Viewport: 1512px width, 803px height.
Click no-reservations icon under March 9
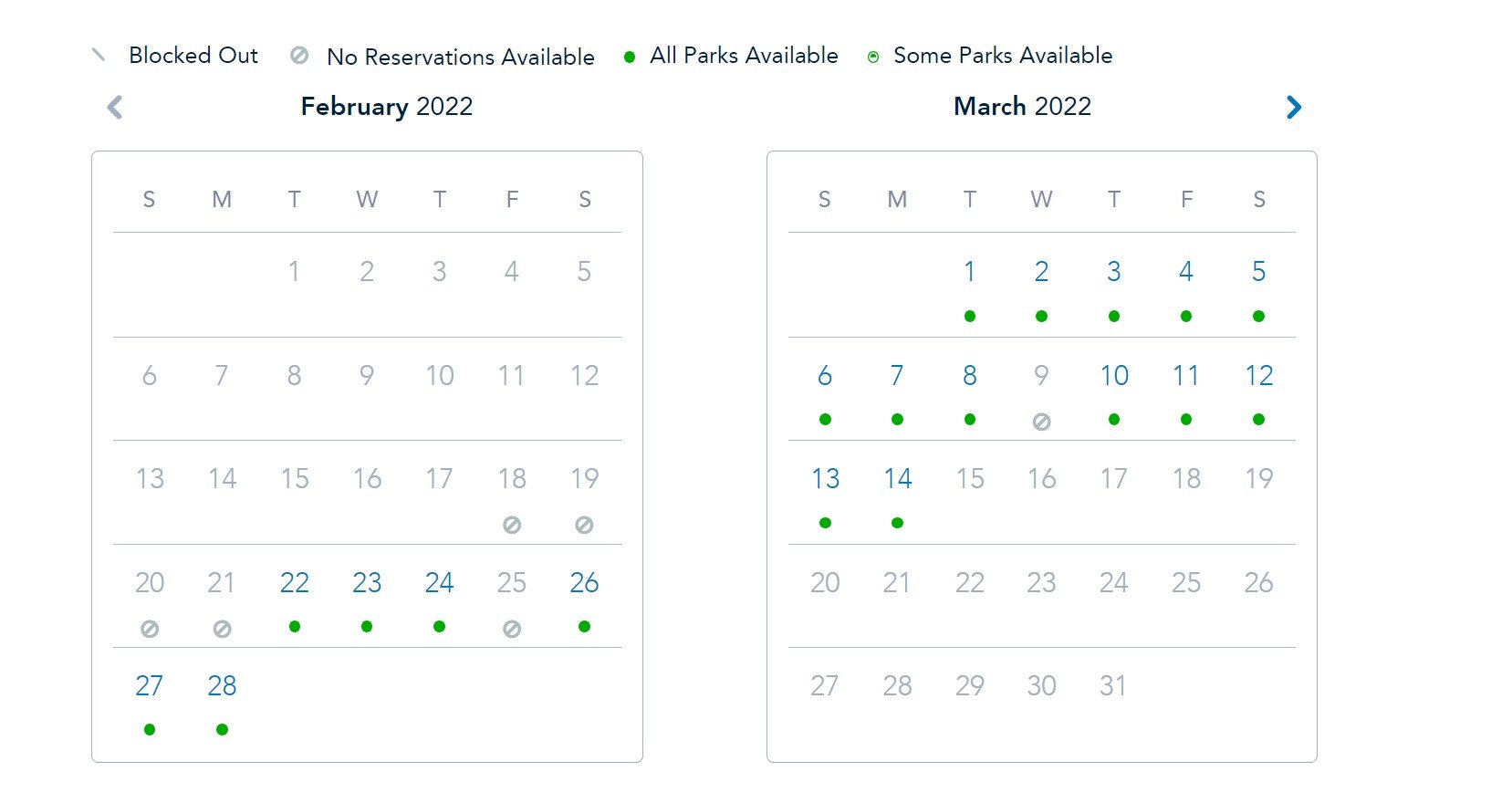[1041, 422]
